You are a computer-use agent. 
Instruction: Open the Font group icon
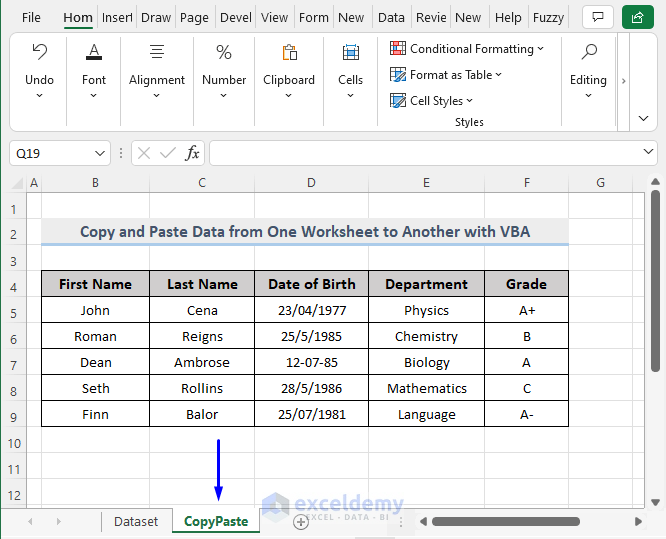point(94,53)
